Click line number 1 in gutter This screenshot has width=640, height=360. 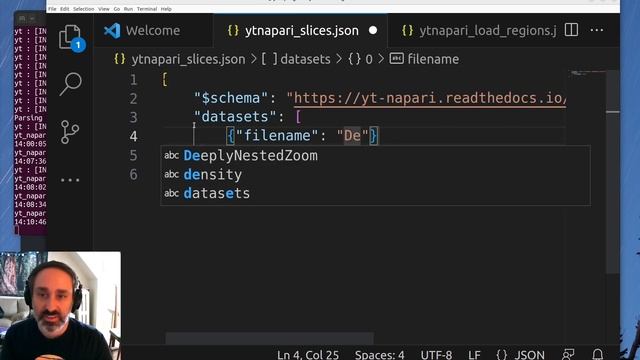tap(133, 80)
